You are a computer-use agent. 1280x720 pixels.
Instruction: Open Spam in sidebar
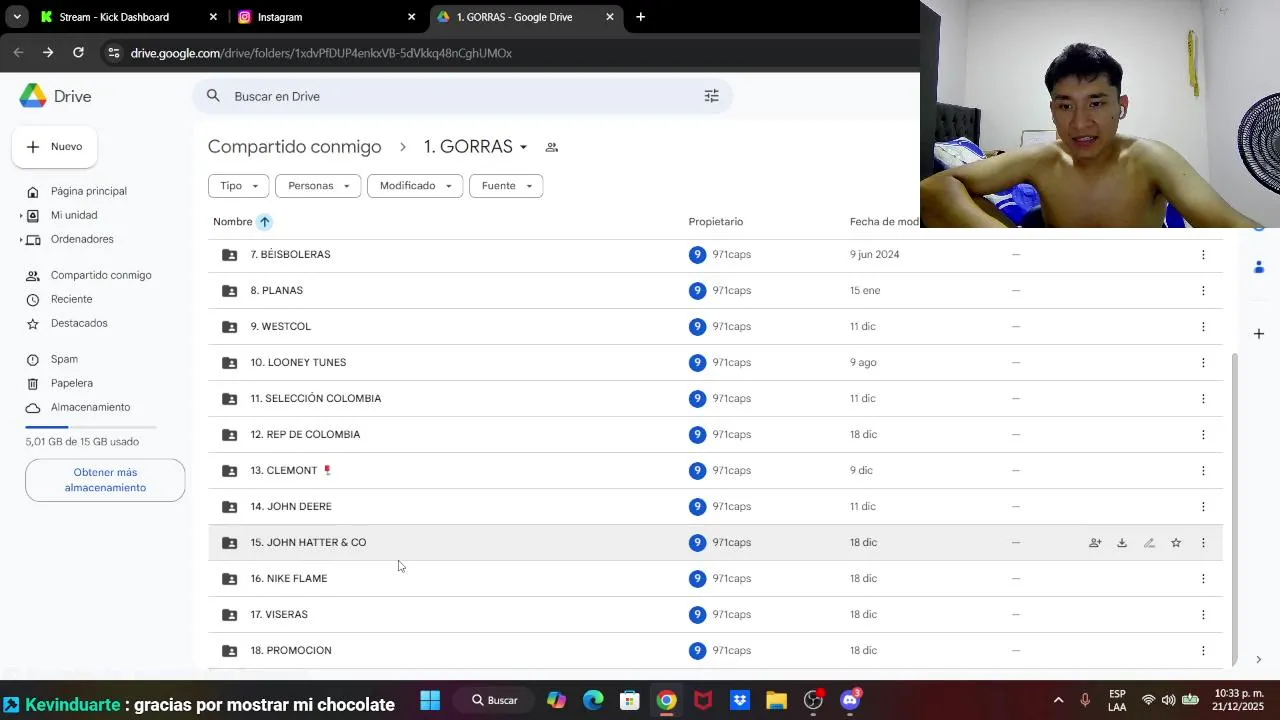[x=64, y=359]
